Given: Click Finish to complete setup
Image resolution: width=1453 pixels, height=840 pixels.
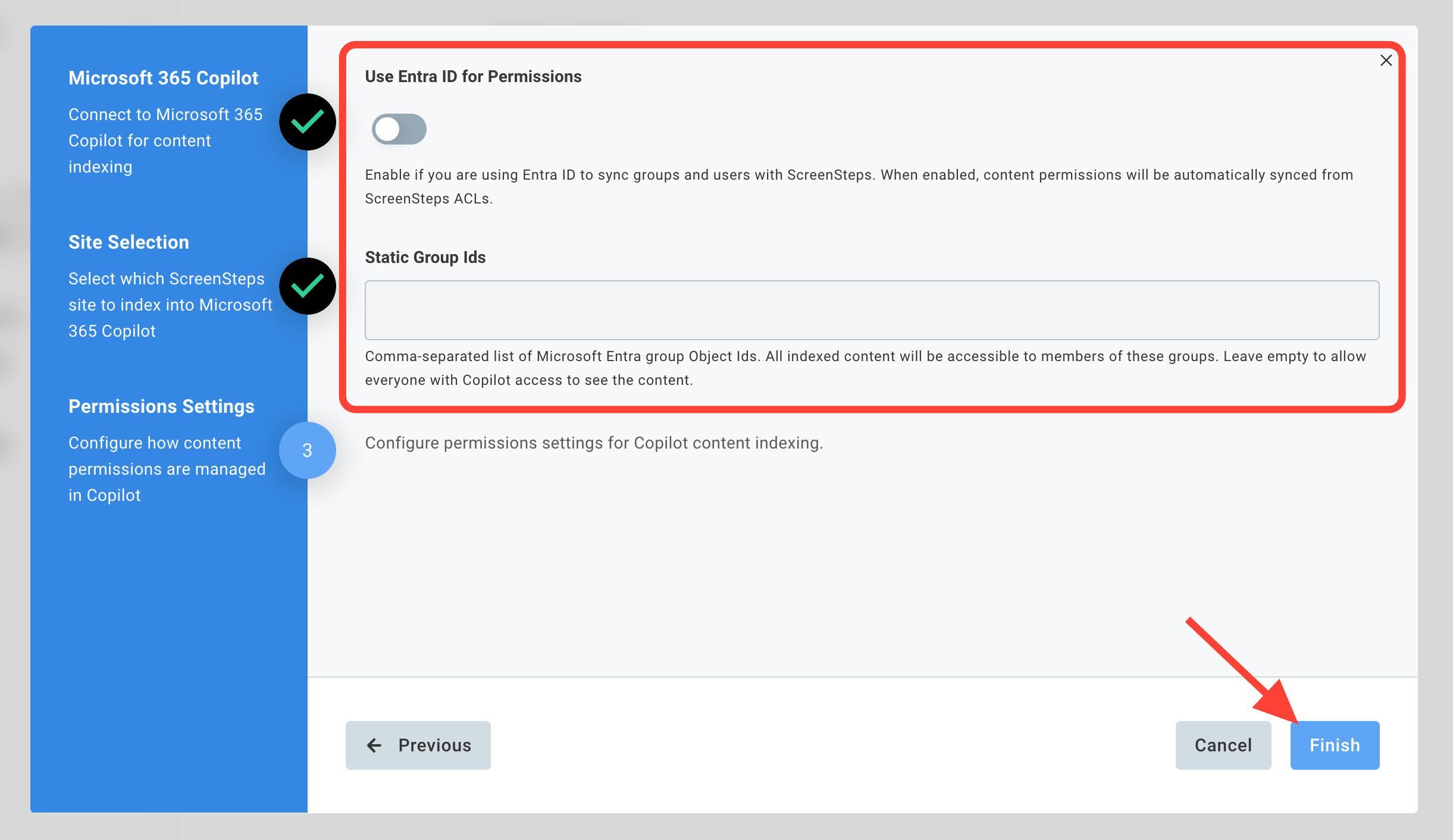Looking at the screenshot, I should [1335, 745].
